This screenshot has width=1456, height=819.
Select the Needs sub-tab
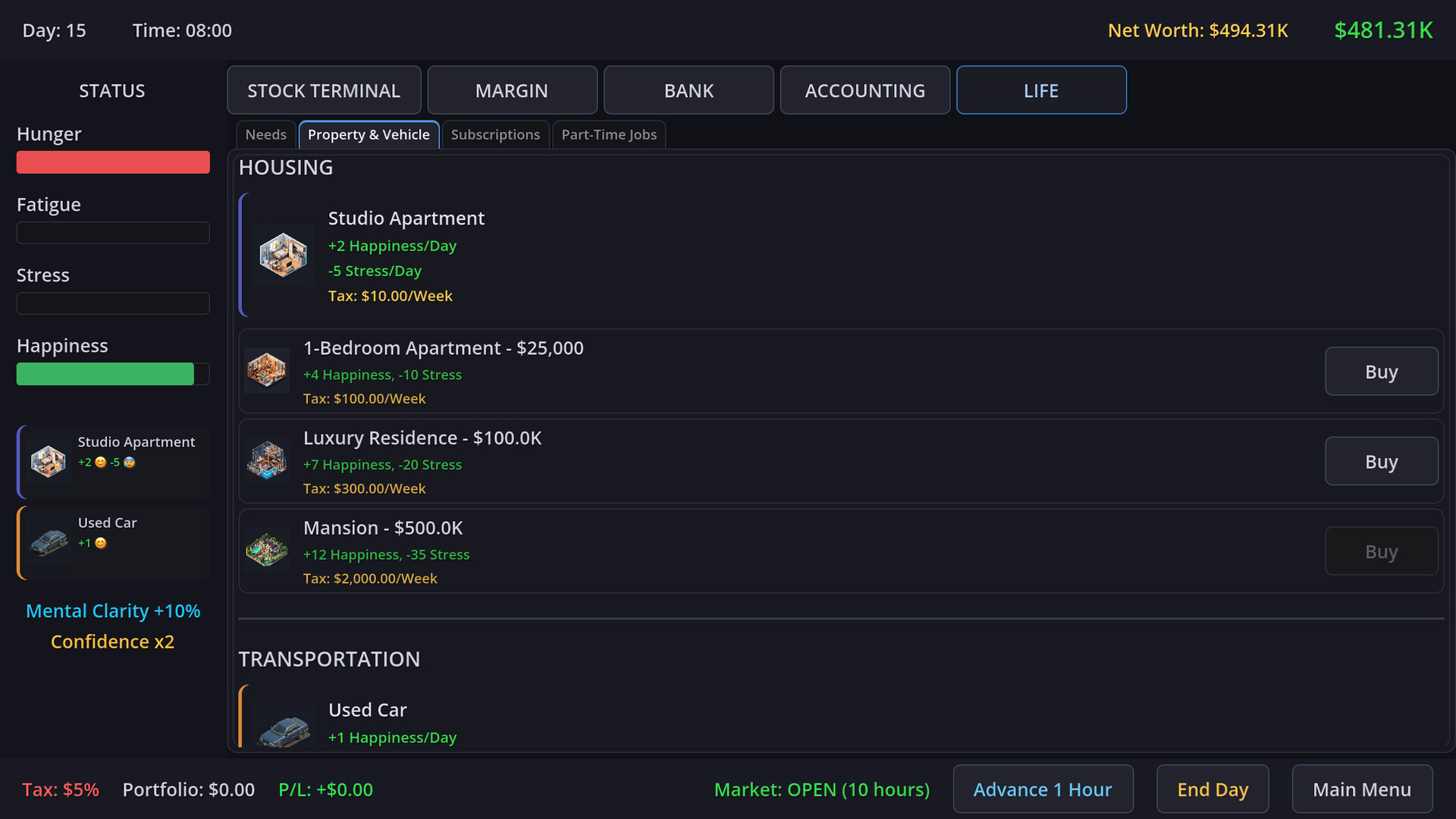(265, 135)
